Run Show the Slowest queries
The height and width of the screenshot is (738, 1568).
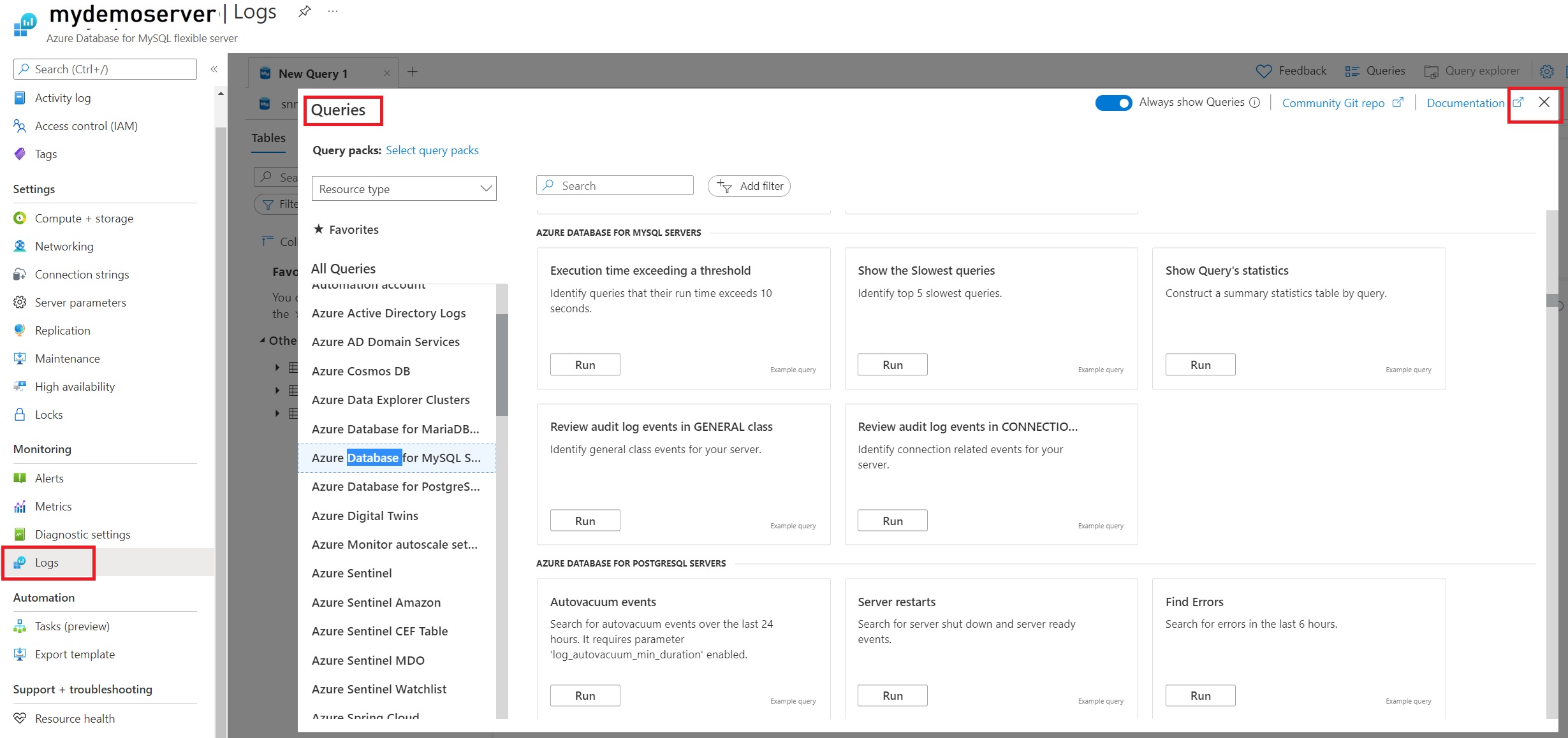coord(892,364)
